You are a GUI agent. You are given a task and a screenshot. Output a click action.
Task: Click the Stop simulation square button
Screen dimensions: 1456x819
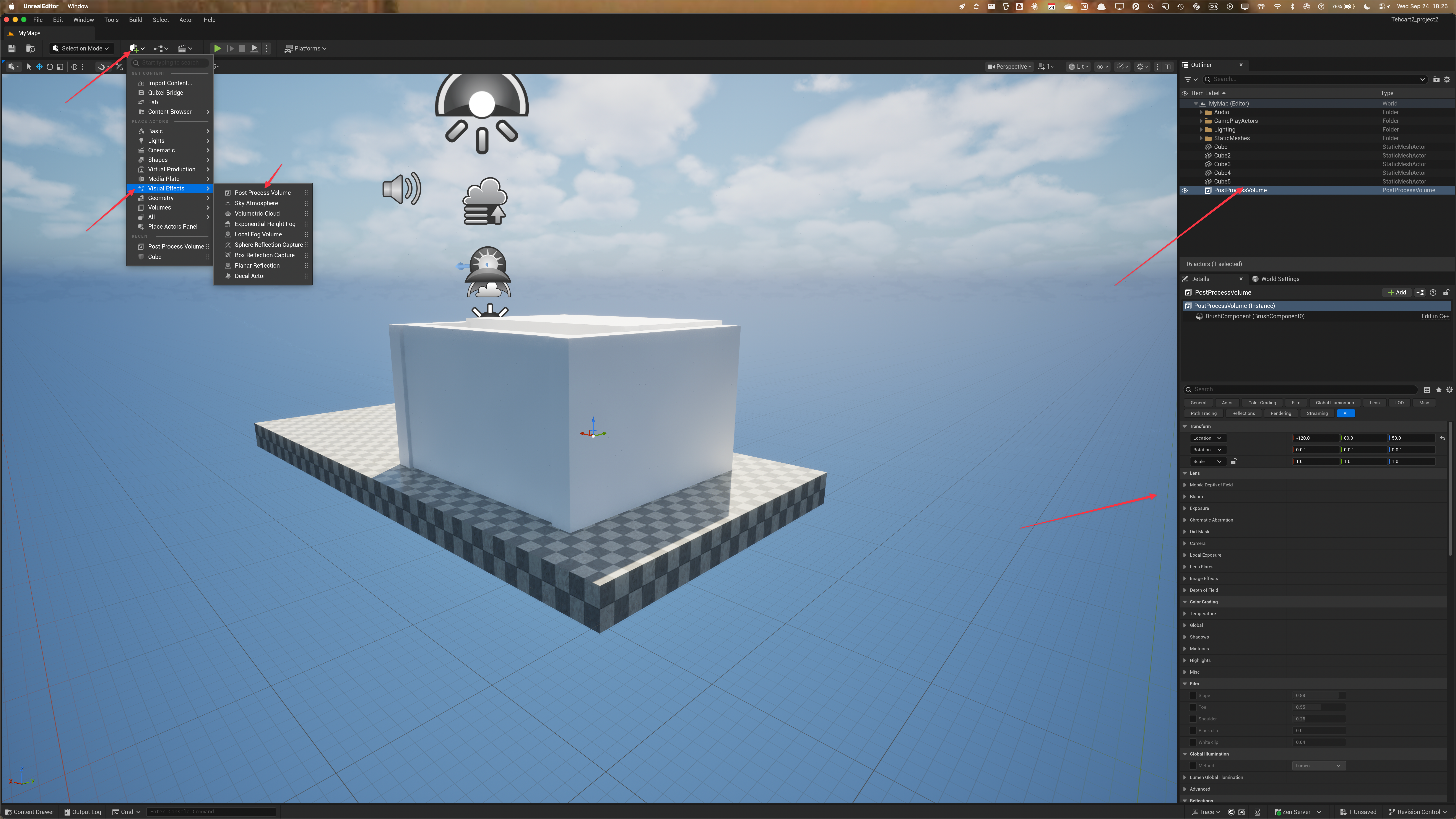242,49
